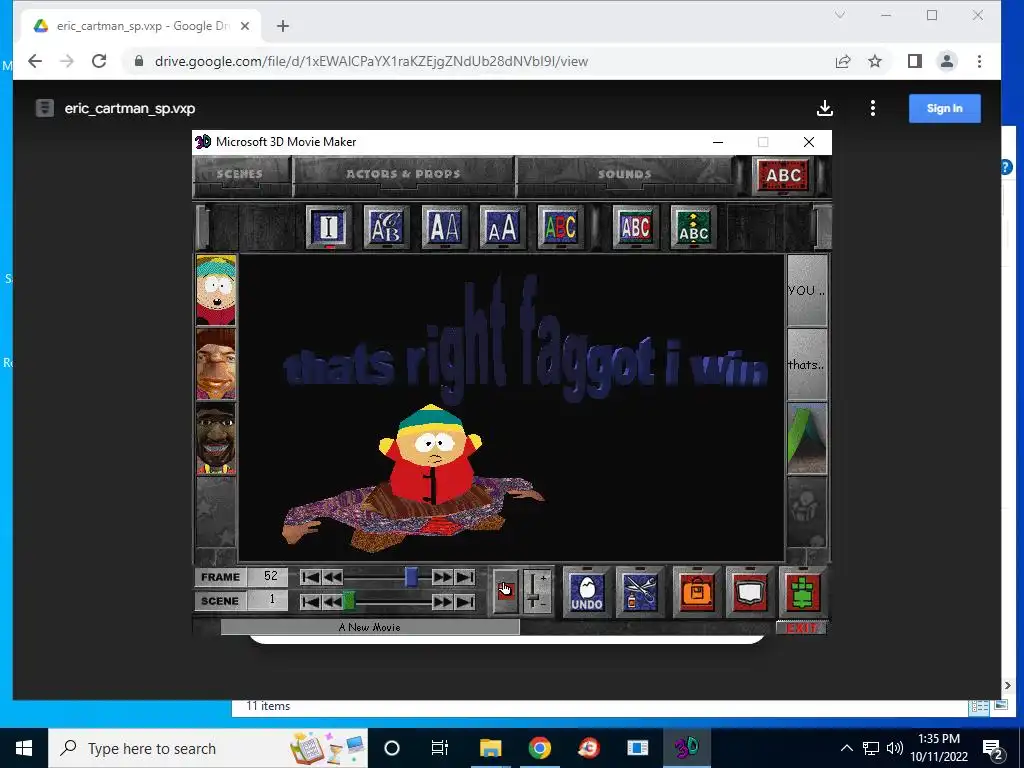Open Chrome three-dot menu
Viewport: 1024px width, 768px height.
coord(979,61)
